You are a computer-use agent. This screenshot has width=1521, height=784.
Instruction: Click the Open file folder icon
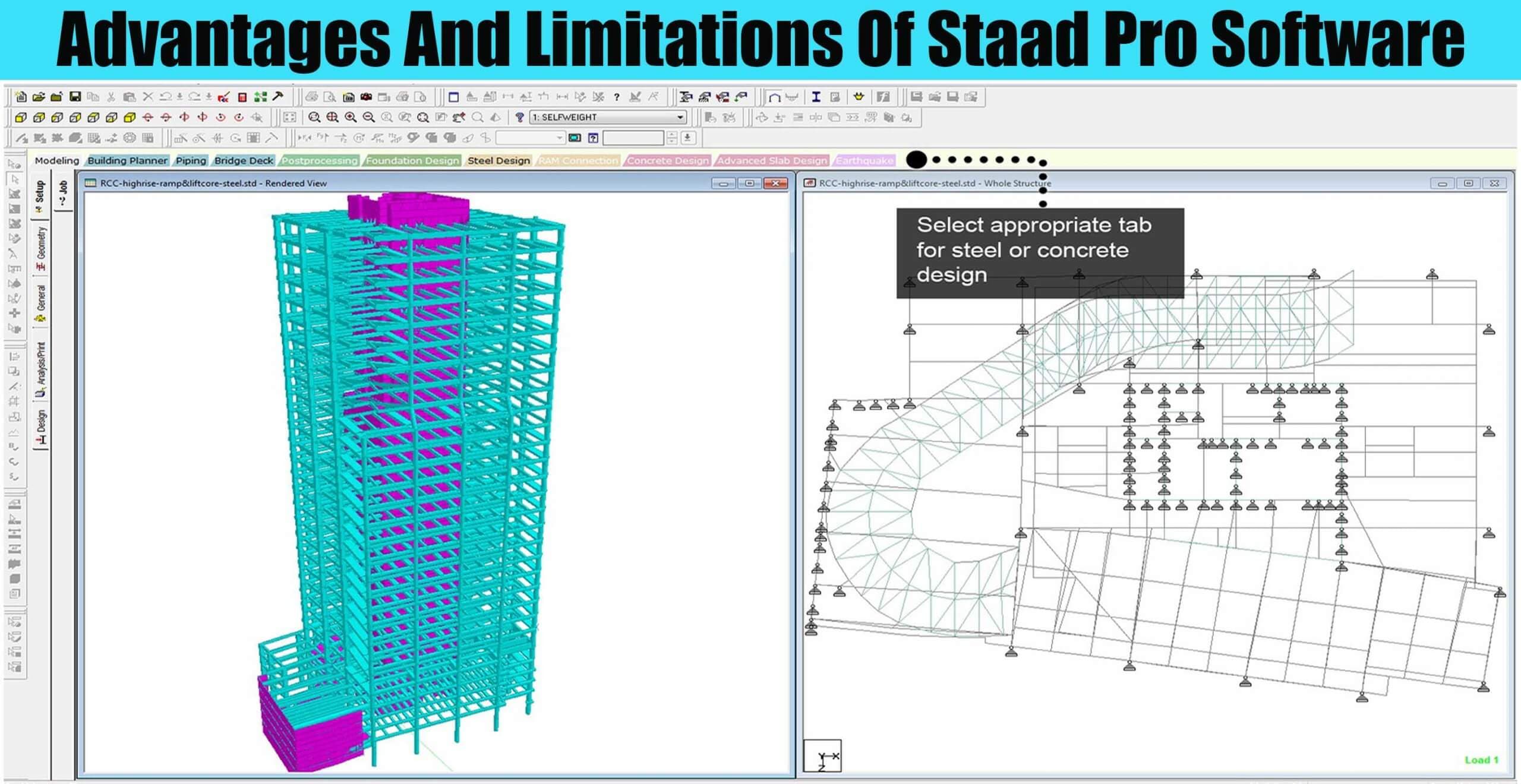pos(39,96)
